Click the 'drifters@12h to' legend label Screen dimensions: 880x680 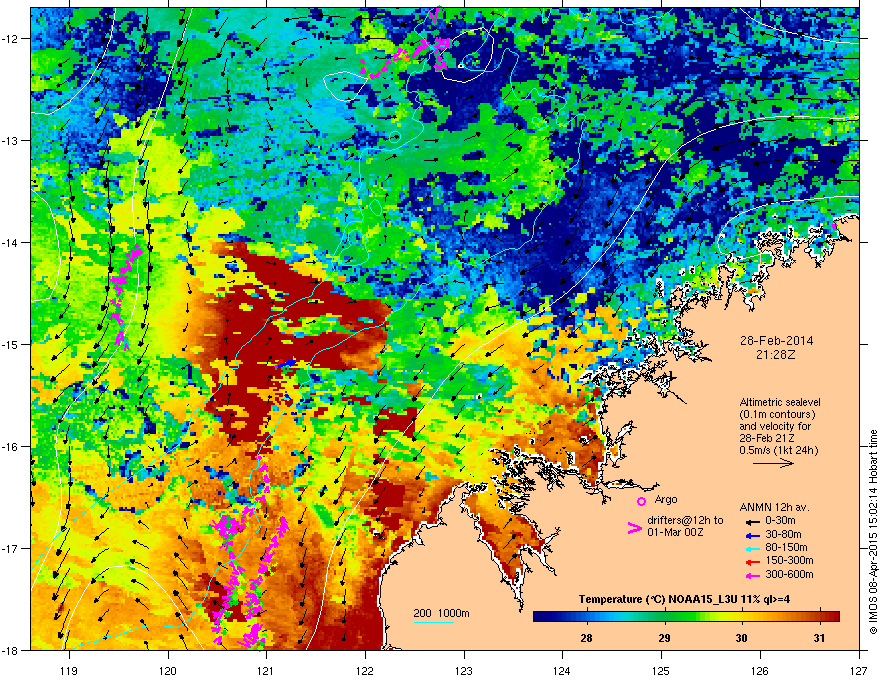[685, 520]
